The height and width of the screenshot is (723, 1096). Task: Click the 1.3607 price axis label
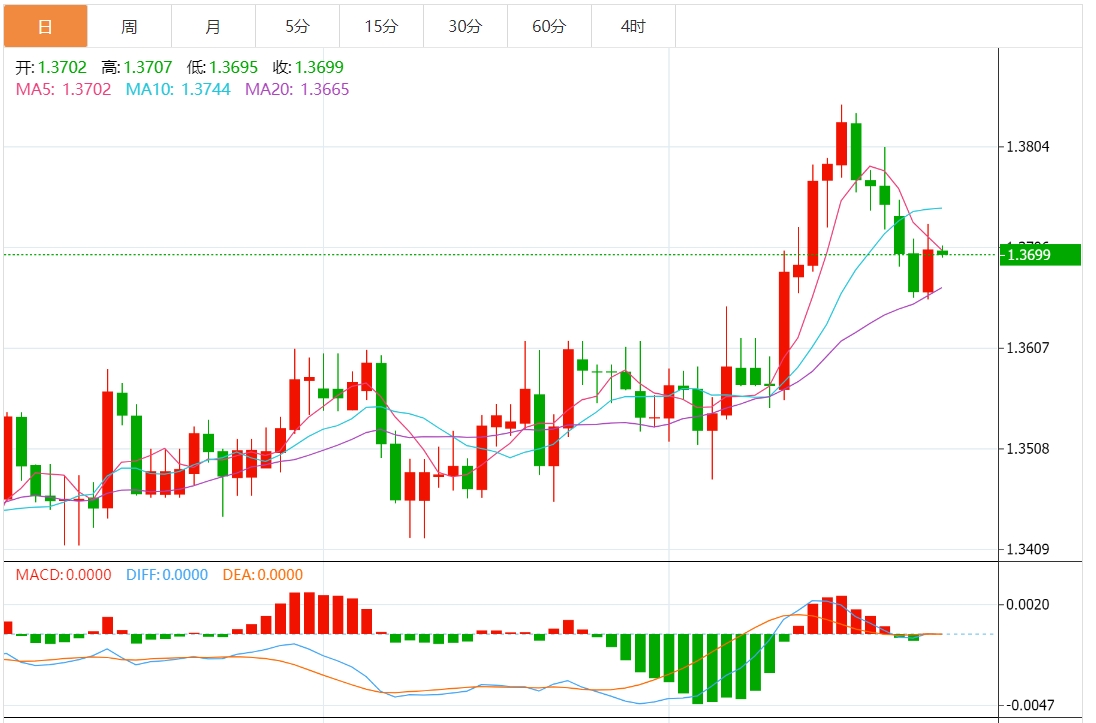click(x=1028, y=348)
